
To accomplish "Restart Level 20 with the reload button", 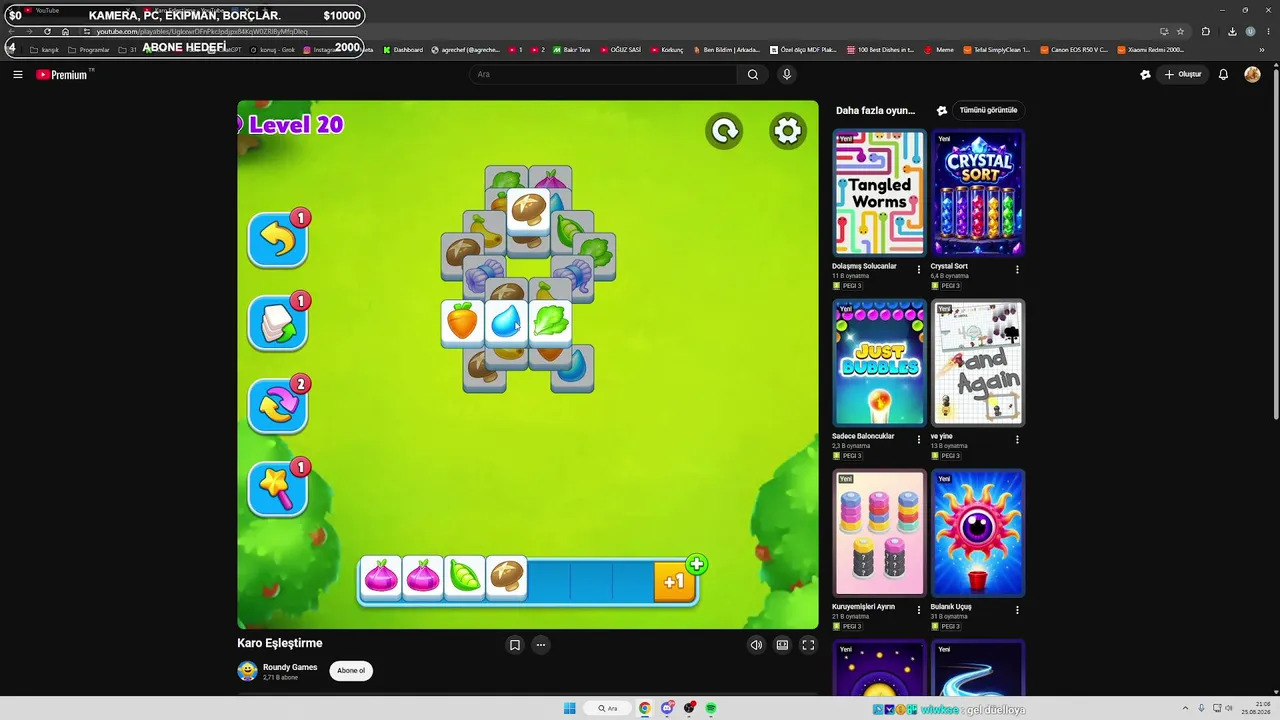I will click(x=724, y=130).
